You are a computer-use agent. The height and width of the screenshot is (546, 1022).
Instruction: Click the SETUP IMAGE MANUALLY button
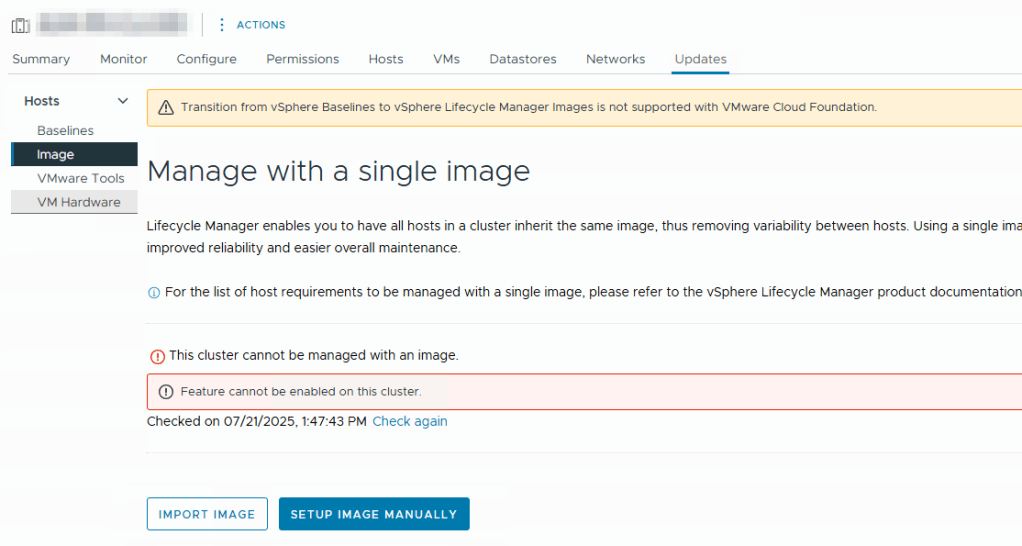pyautogui.click(x=373, y=514)
